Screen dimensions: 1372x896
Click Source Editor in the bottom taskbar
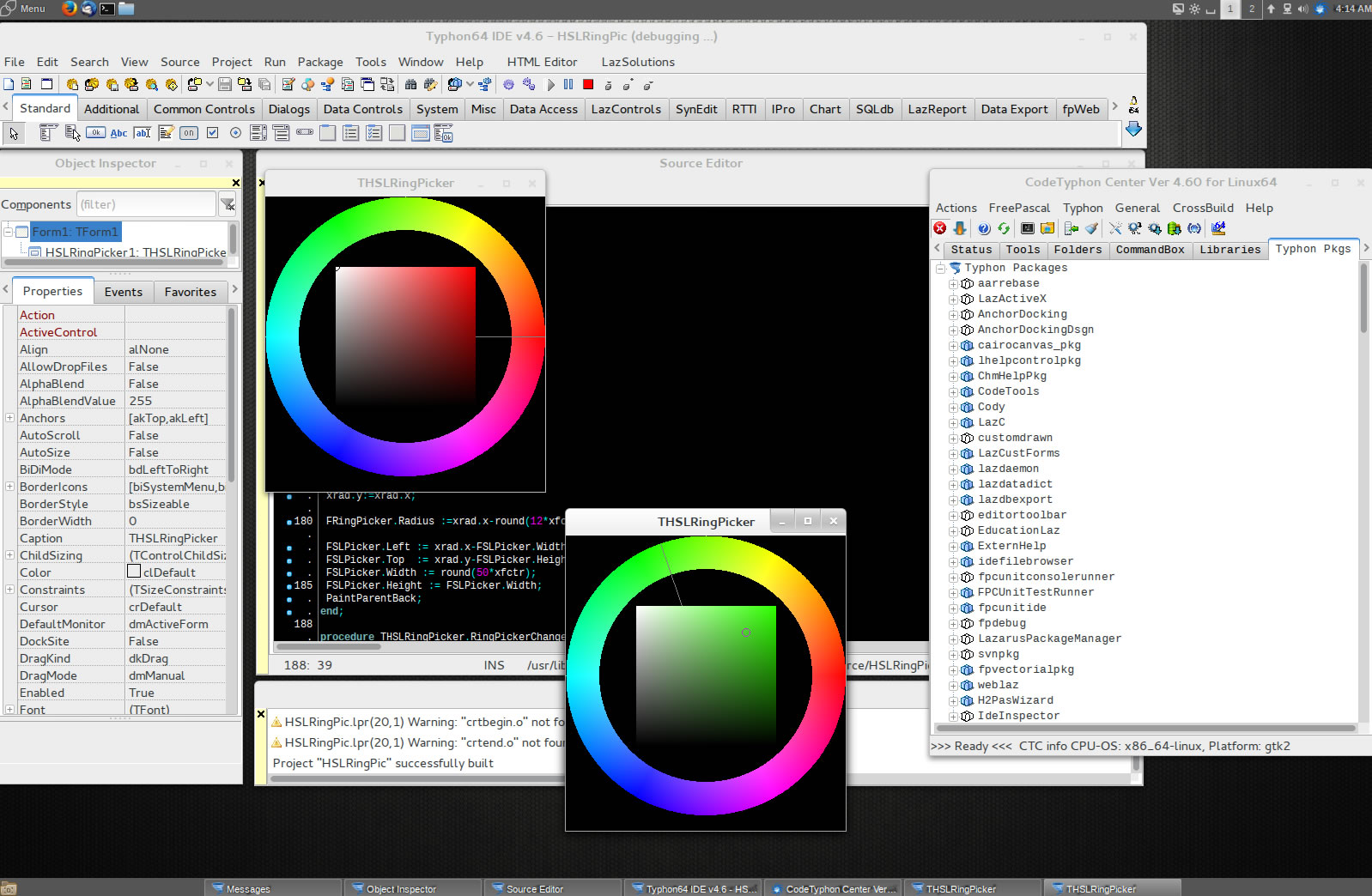pyautogui.click(x=552, y=888)
